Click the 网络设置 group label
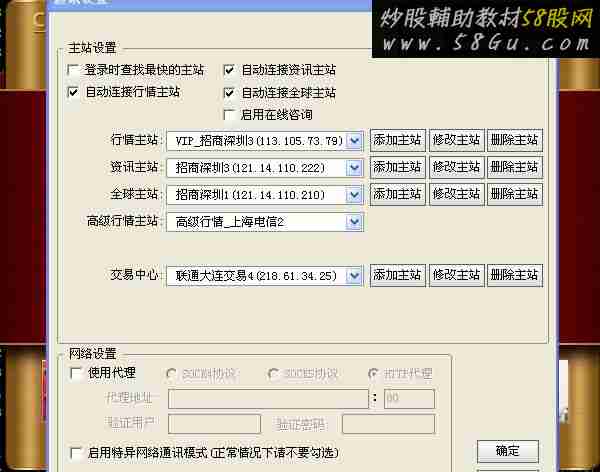The height and width of the screenshot is (472, 600). 92,354
